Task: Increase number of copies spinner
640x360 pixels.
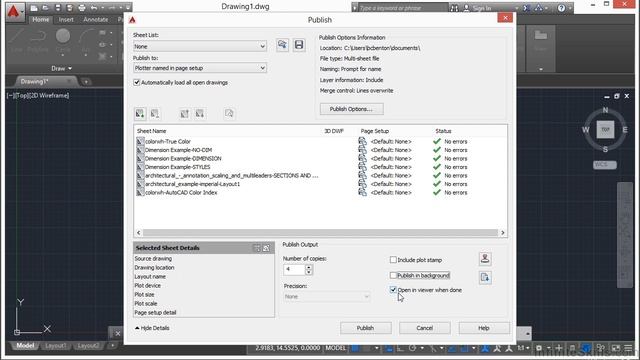Action: [x=309, y=267]
